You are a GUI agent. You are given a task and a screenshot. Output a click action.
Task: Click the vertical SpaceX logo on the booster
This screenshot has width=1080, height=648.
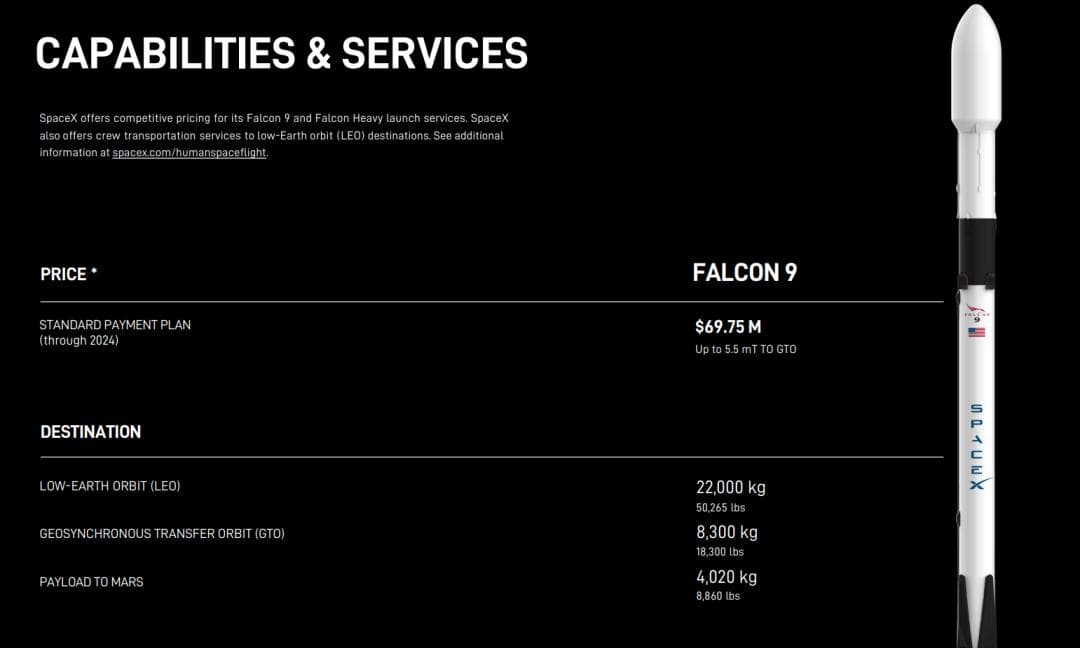click(x=976, y=445)
